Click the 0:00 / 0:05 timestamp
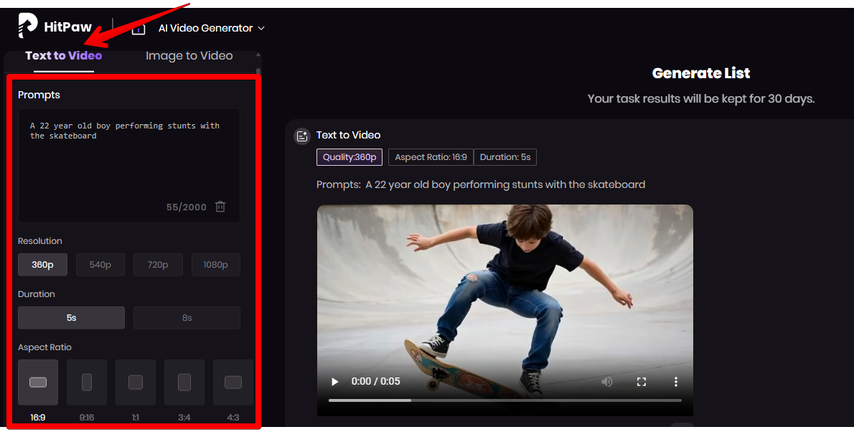This screenshot has width=854, height=432. pyautogui.click(x=376, y=381)
